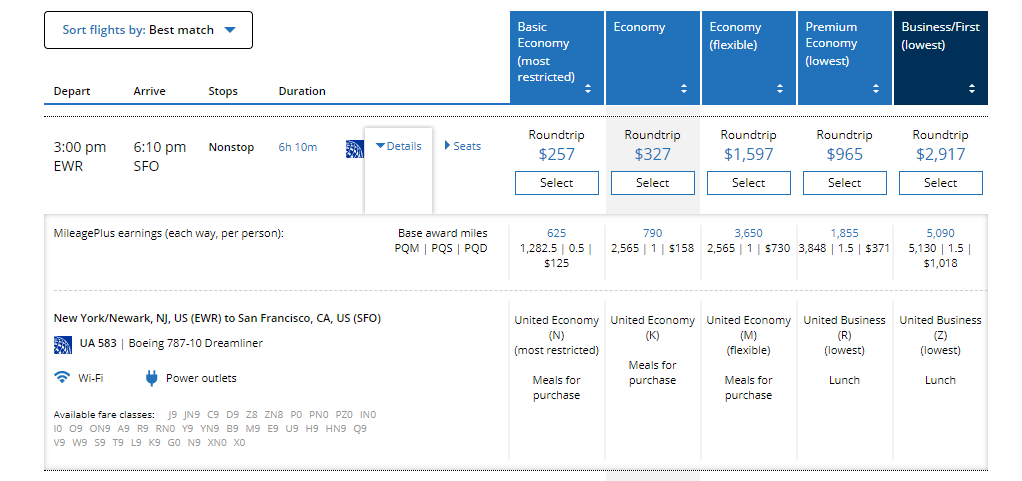Click the Nonstop label
This screenshot has width=1022, height=481.
(231, 147)
